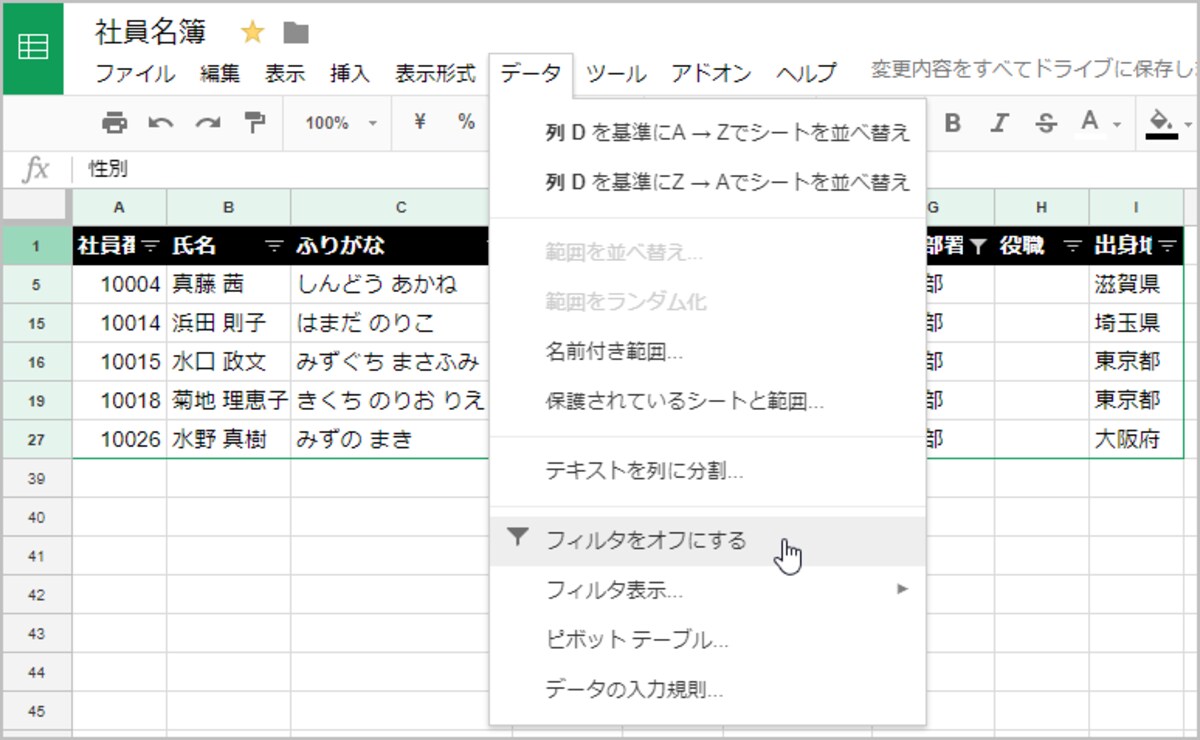Choose ピボット テーブル menu item
This screenshot has height=740, width=1200.
[708, 639]
